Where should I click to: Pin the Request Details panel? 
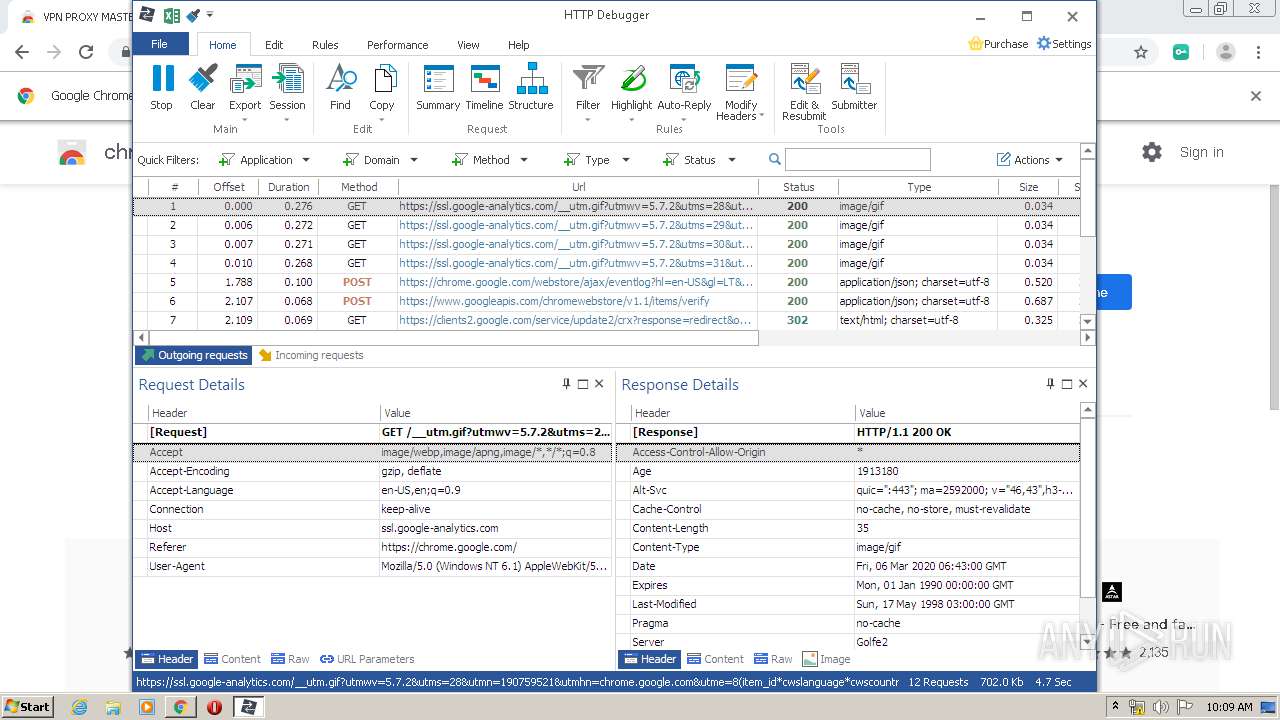click(x=566, y=384)
